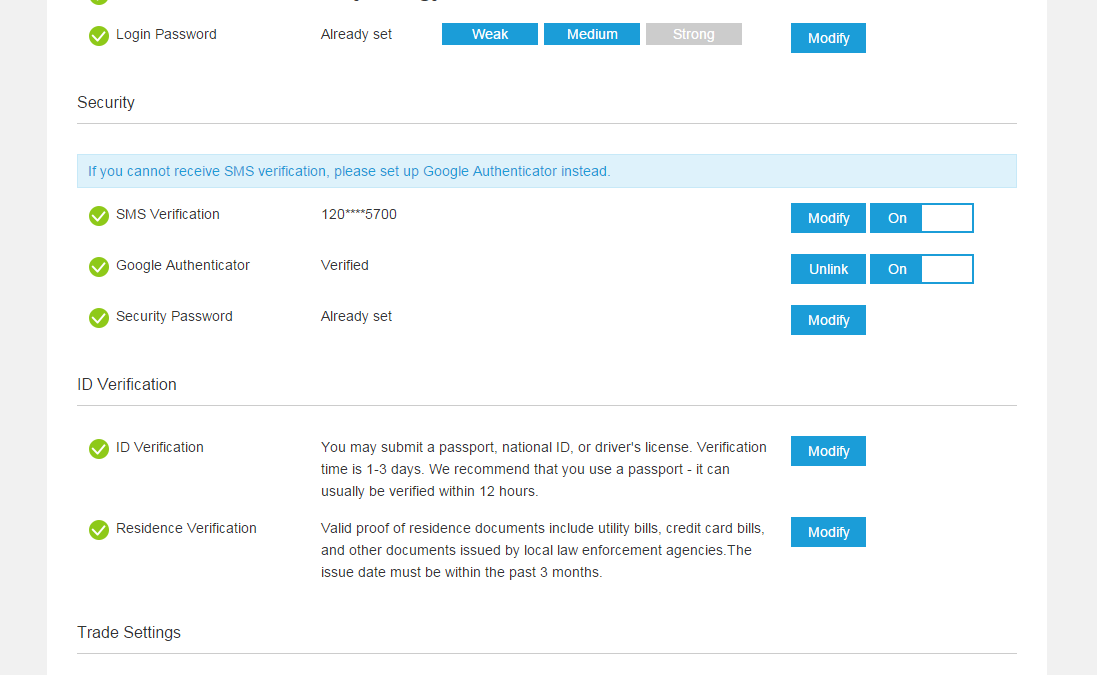The height and width of the screenshot is (675, 1097).
Task: Click the green check icon beside Residence Verification
Action: coord(99,530)
